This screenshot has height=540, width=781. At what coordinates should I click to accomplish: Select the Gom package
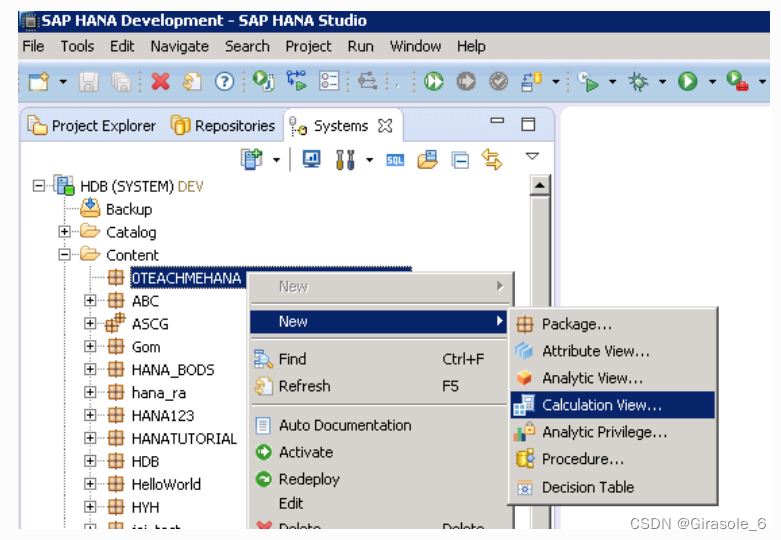(x=145, y=347)
